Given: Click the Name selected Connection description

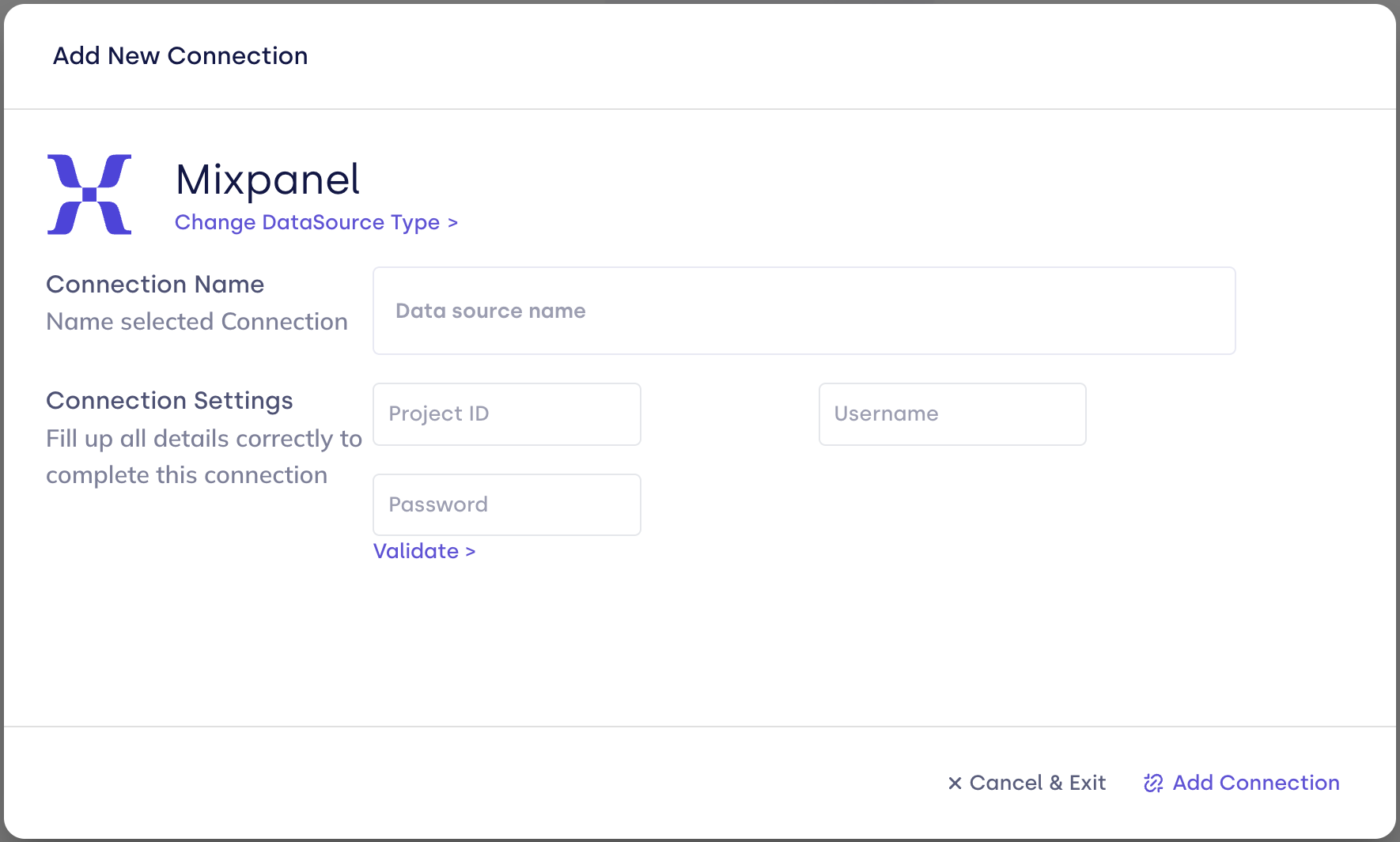Looking at the screenshot, I should coord(197,322).
